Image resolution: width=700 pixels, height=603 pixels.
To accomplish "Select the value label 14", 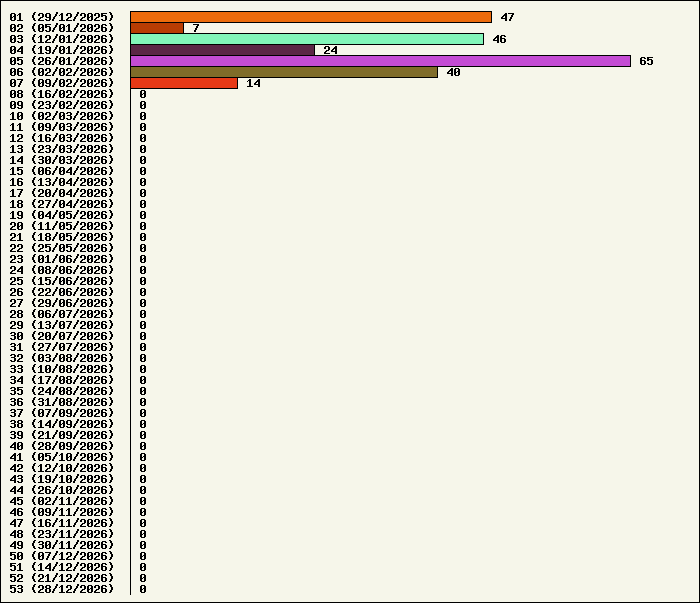I will point(253,83).
